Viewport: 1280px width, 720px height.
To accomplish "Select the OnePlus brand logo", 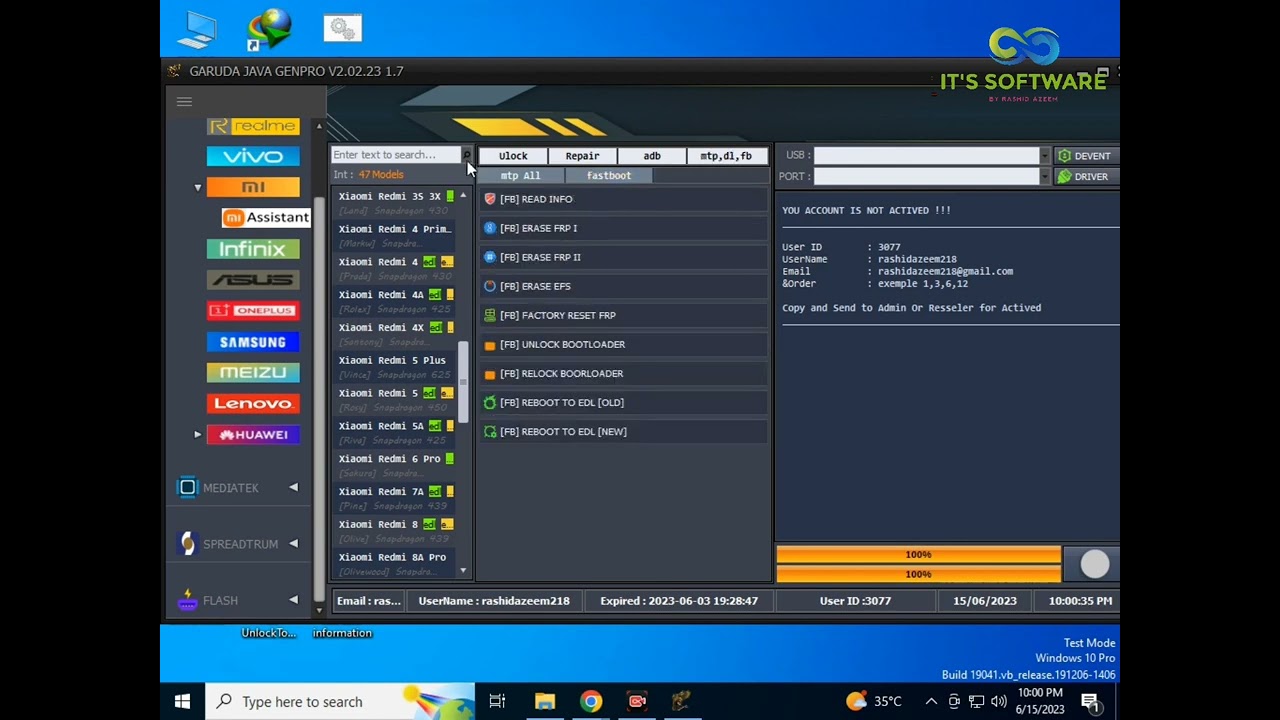I will coord(253,310).
